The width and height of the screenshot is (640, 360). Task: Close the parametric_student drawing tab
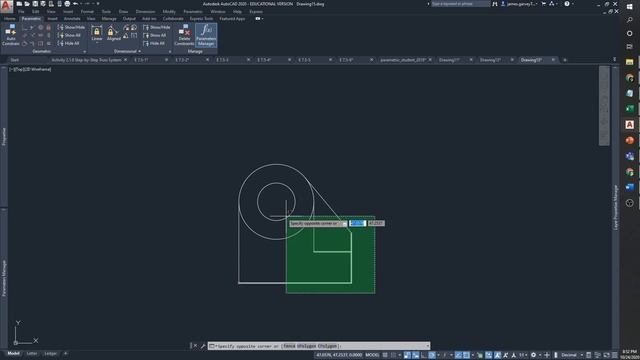click(x=430, y=60)
